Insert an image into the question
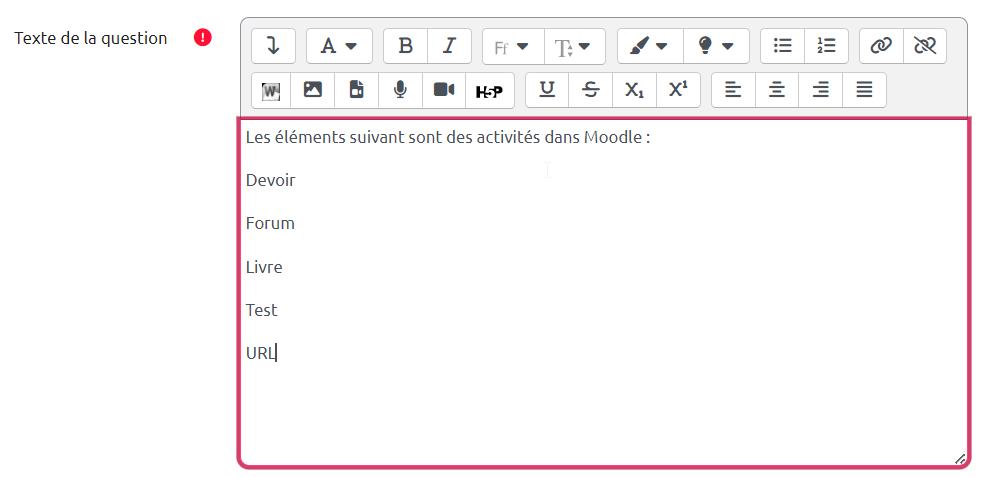This screenshot has width=996, height=477. pos(313,90)
